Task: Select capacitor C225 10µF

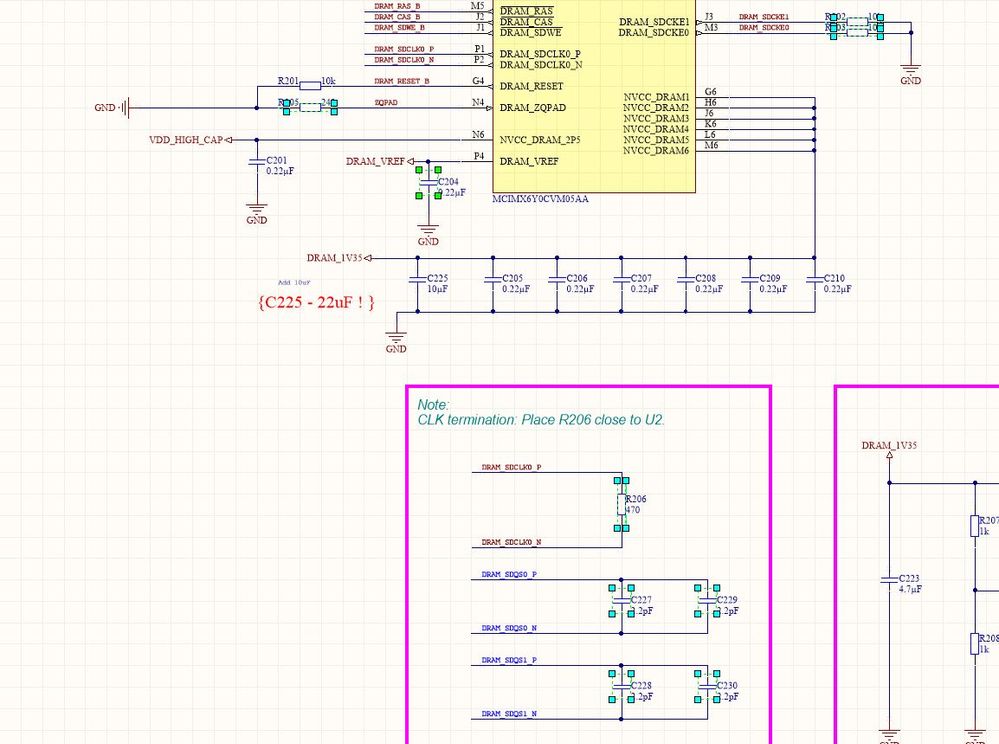Action: (418, 280)
